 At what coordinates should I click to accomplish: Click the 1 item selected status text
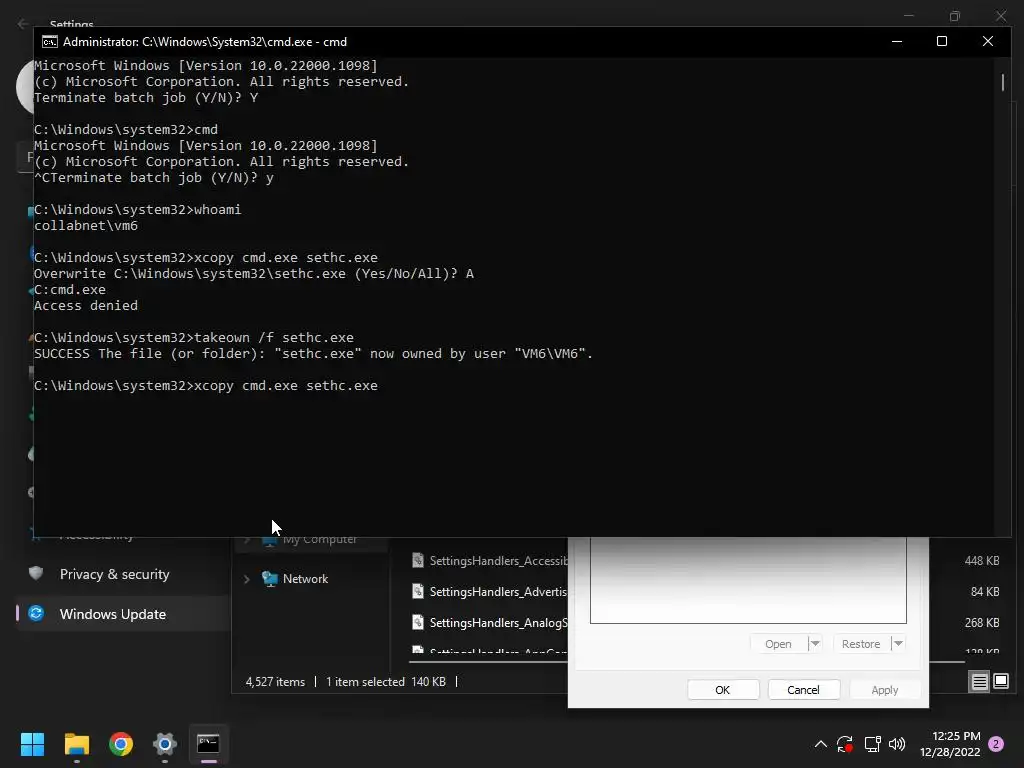pyautogui.click(x=365, y=682)
